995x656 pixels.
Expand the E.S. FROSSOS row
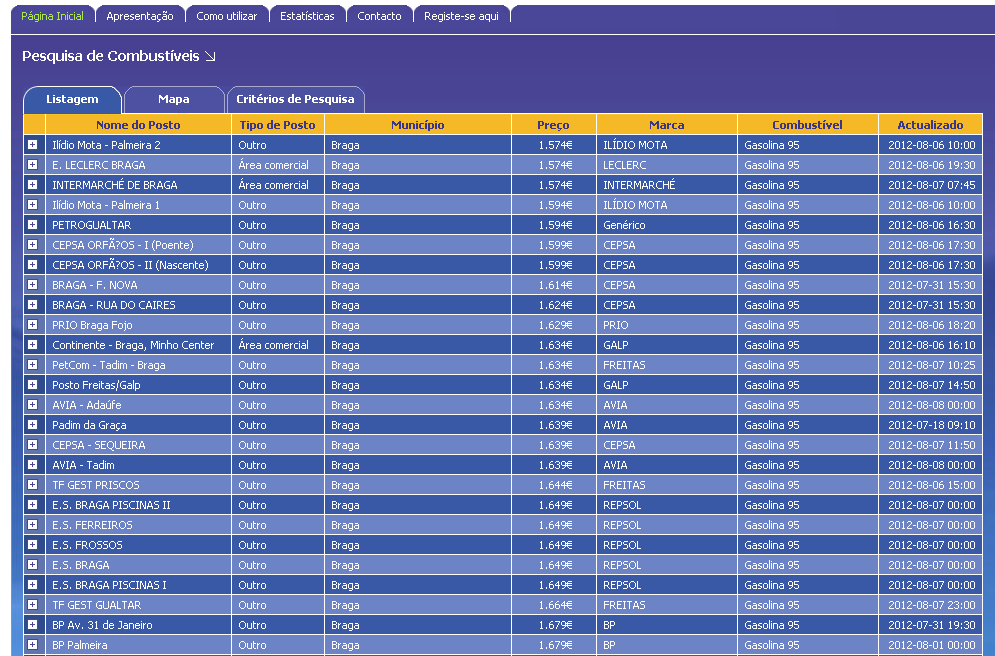tap(32, 544)
